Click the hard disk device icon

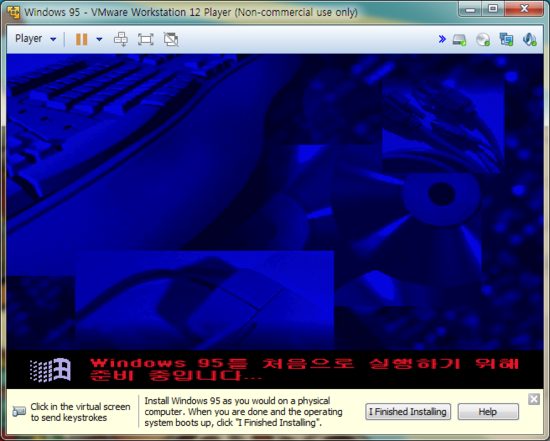click(459, 40)
